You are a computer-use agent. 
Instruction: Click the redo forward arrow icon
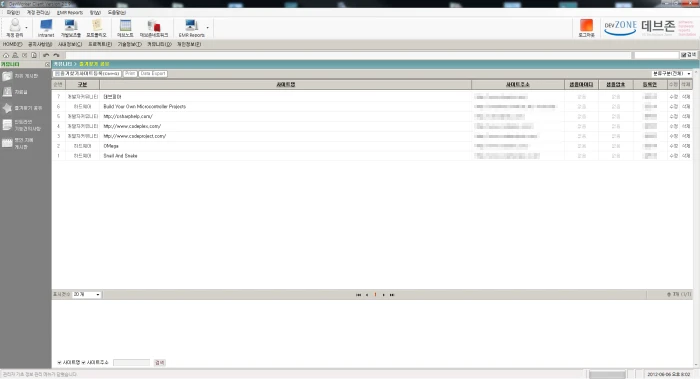click(56, 55)
